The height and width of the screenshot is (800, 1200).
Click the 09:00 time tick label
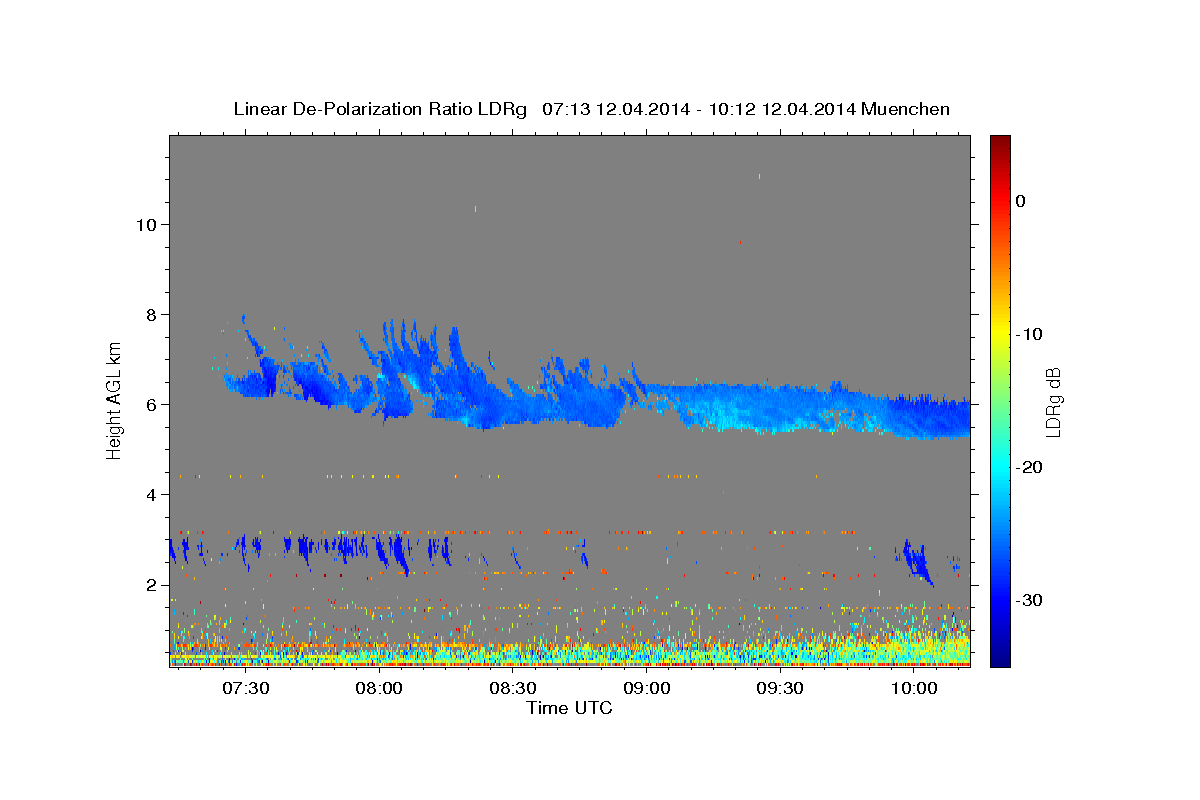point(647,688)
